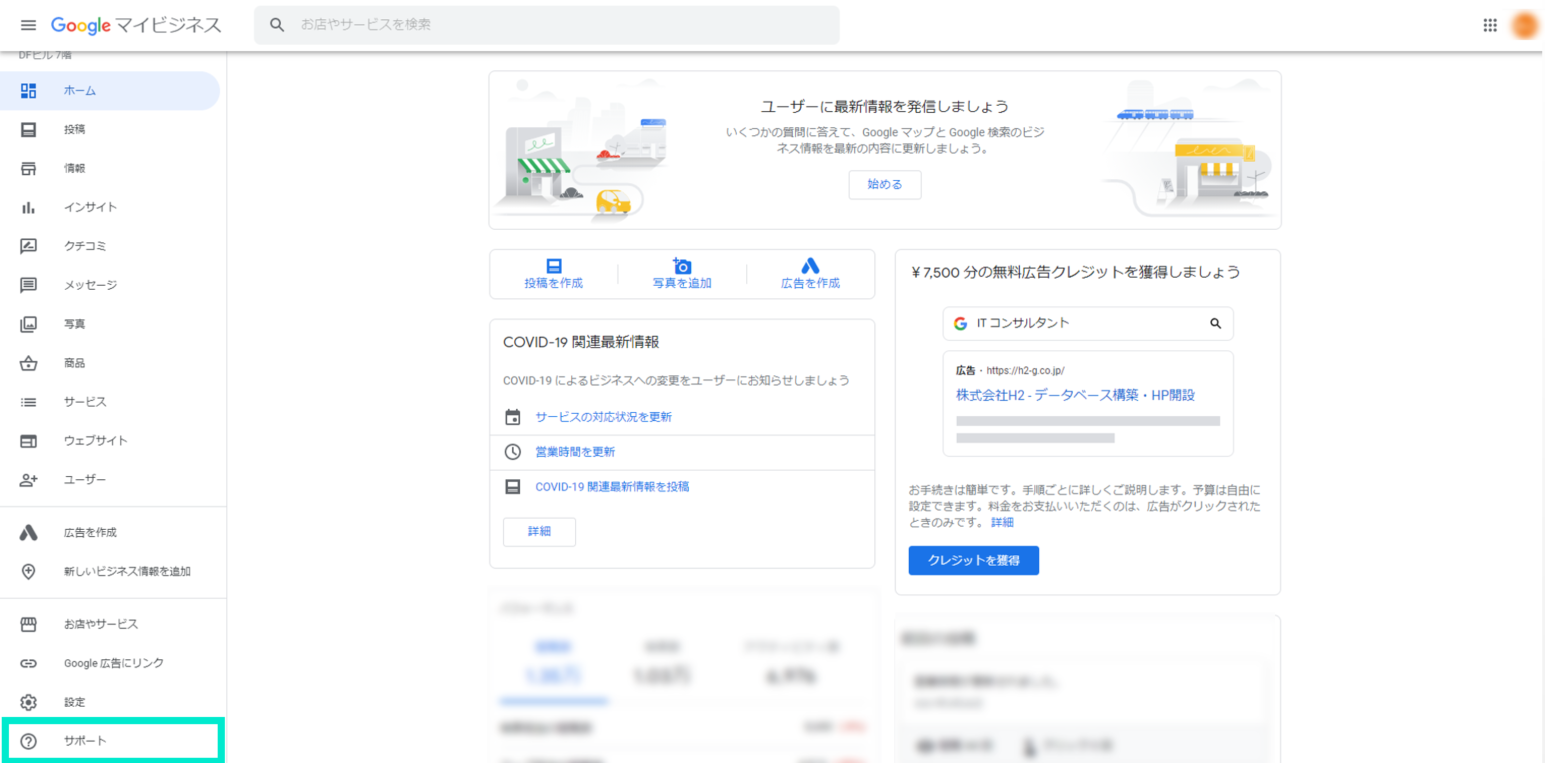The width and height of the screenshot is (1545, 763).
Task: Click ユーザーに最新情報を発信しましょう heading
Action: click(885, 106)
